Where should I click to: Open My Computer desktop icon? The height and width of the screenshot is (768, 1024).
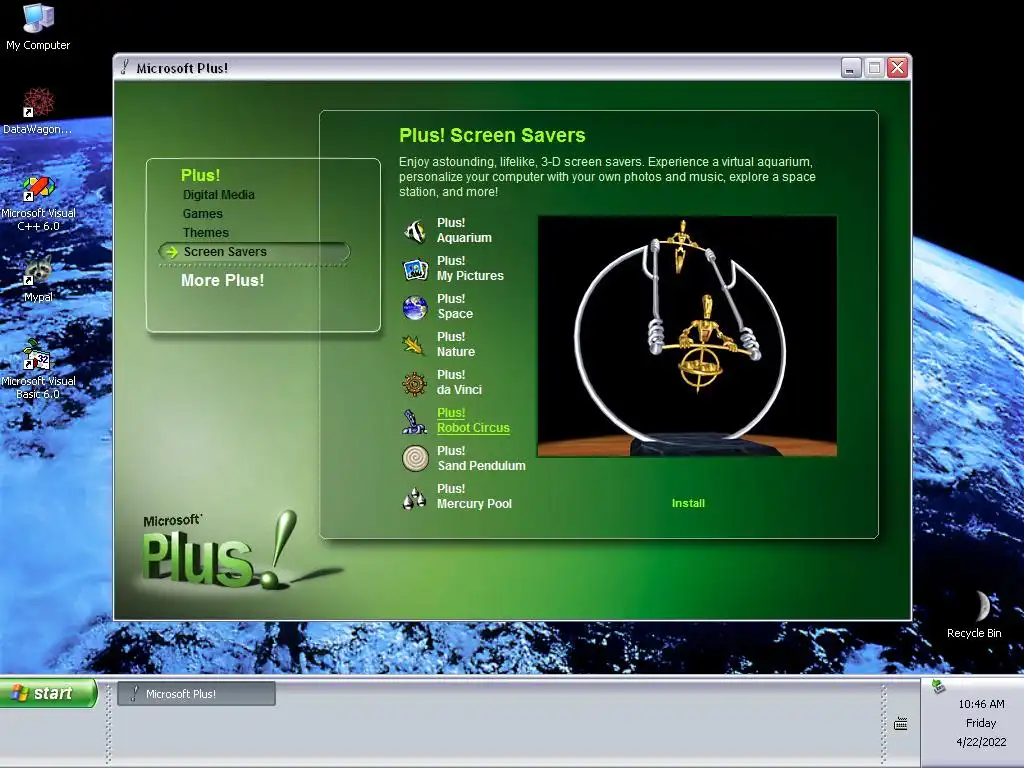point(38,27)
